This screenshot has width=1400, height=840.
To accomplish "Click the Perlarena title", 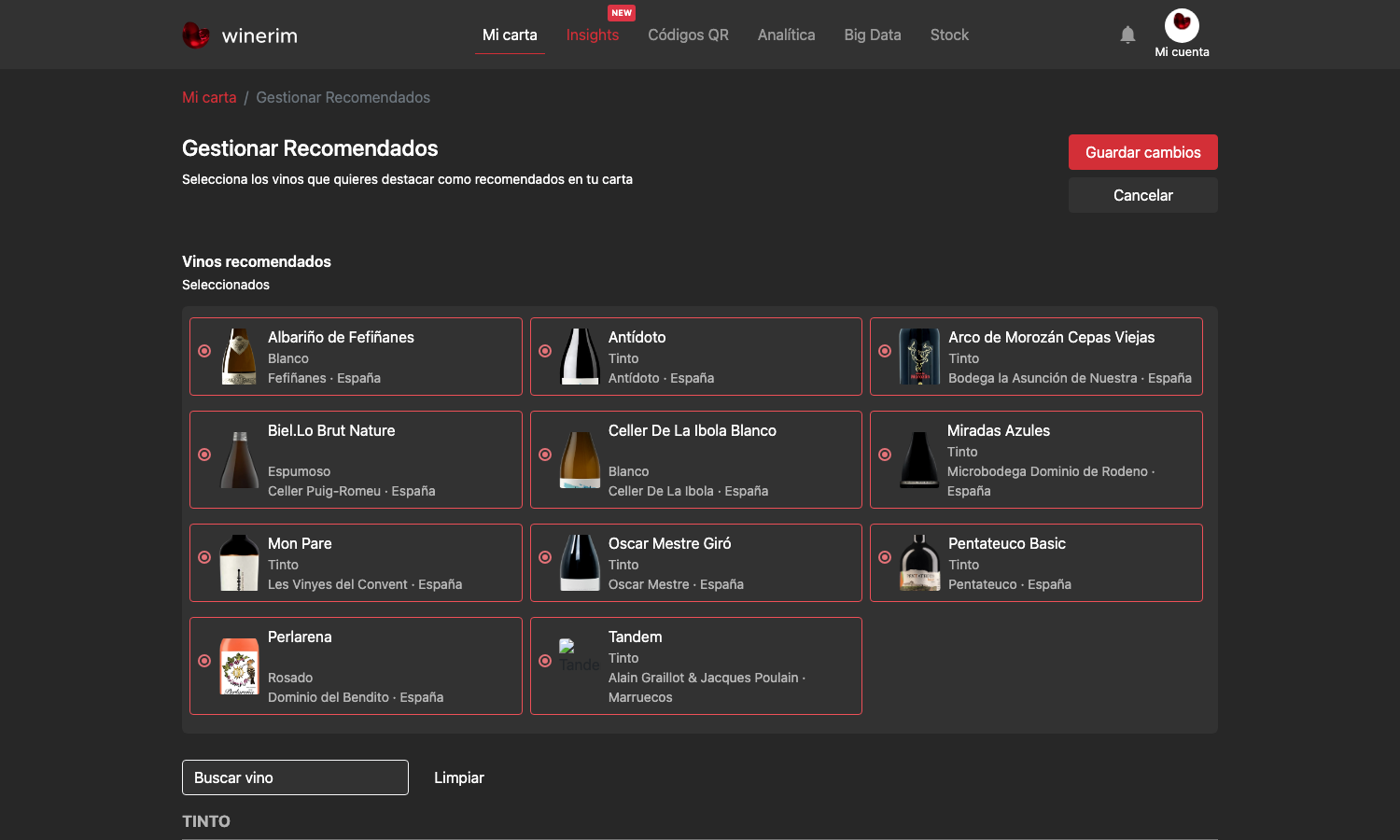I will (x=300, y=637).
